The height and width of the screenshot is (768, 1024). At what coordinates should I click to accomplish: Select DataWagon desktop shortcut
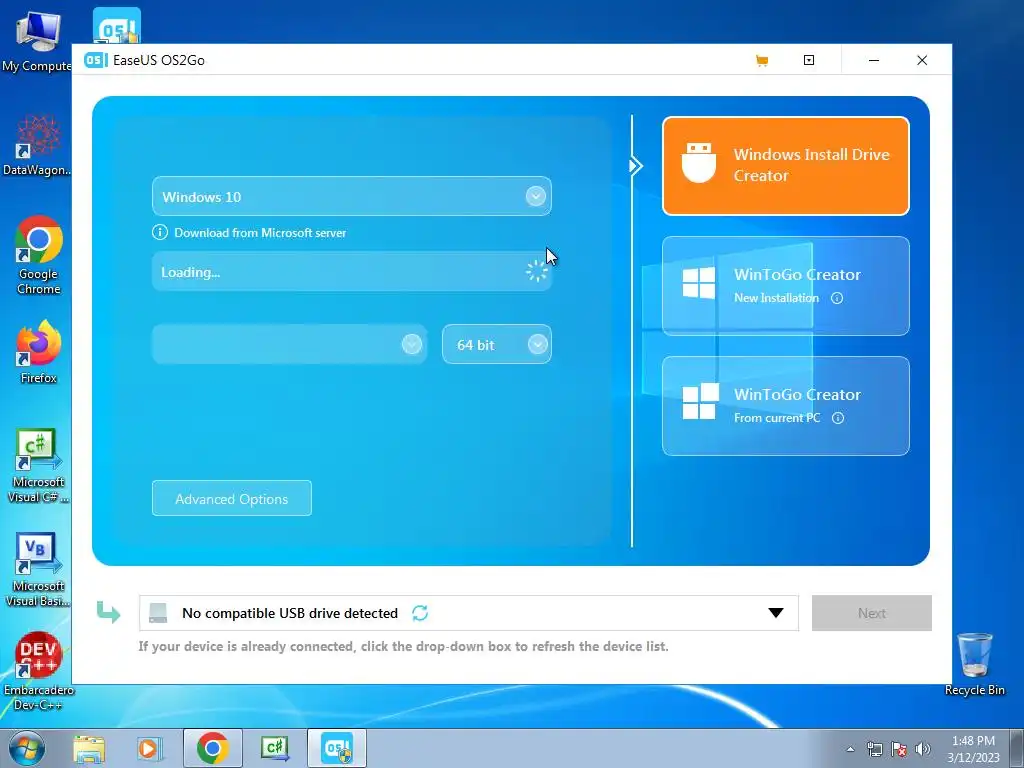(37, 145)
